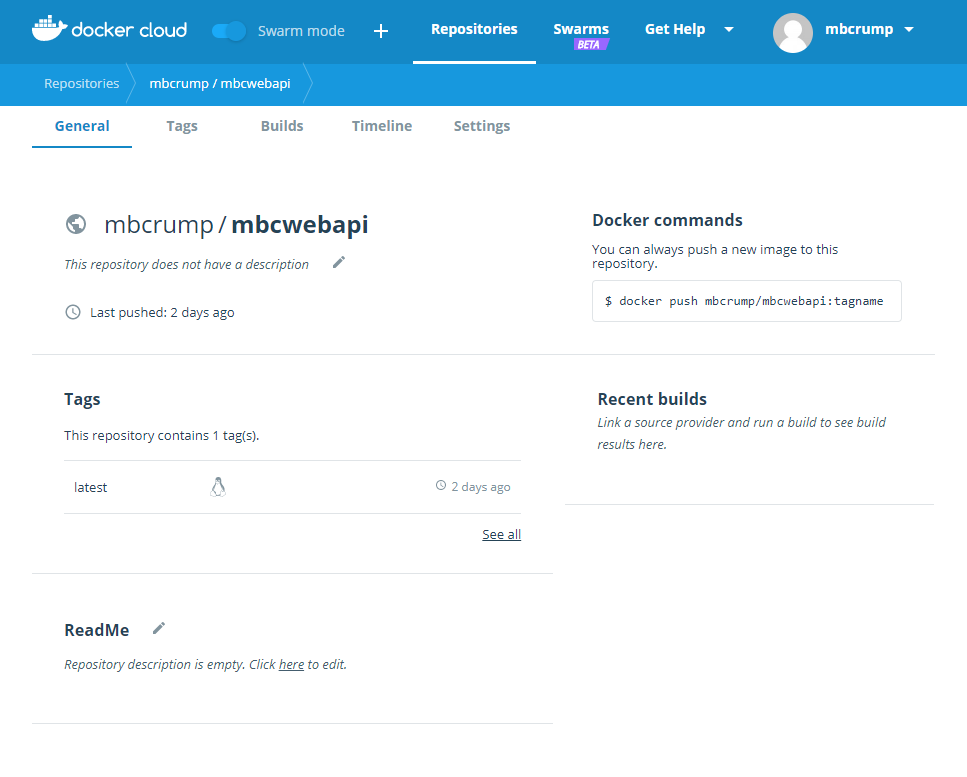
Task: Click the Docker commands heading
Action: (x=667, y=221)
